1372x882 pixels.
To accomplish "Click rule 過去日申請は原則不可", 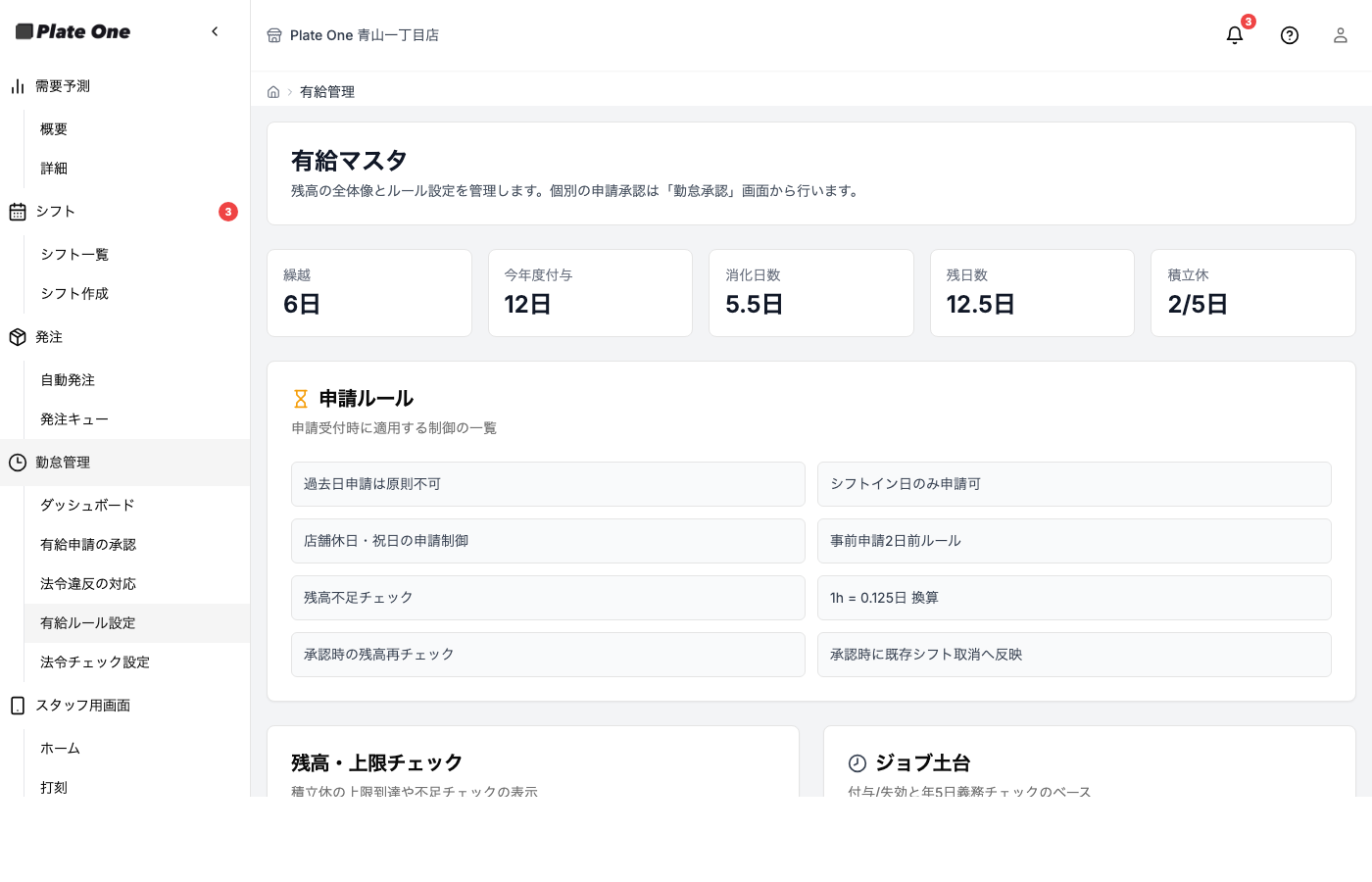I will [x=548, y=484].
